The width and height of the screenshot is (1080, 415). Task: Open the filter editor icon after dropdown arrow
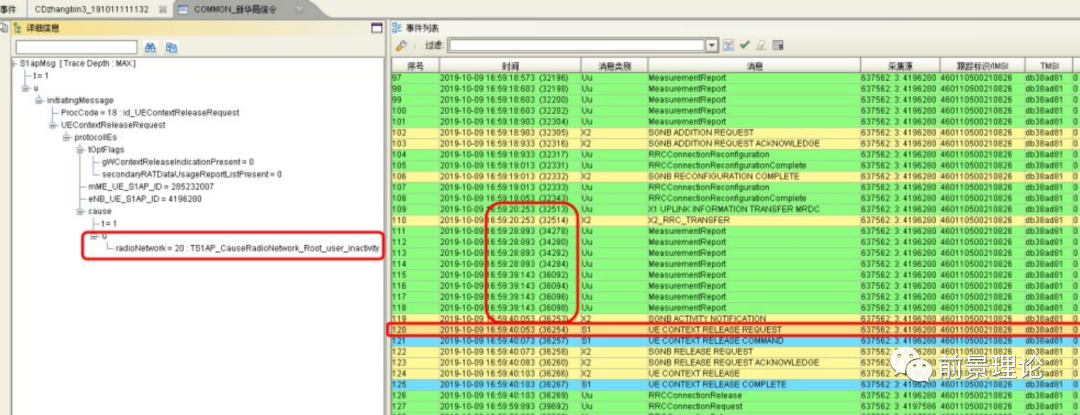click(729, 46)
